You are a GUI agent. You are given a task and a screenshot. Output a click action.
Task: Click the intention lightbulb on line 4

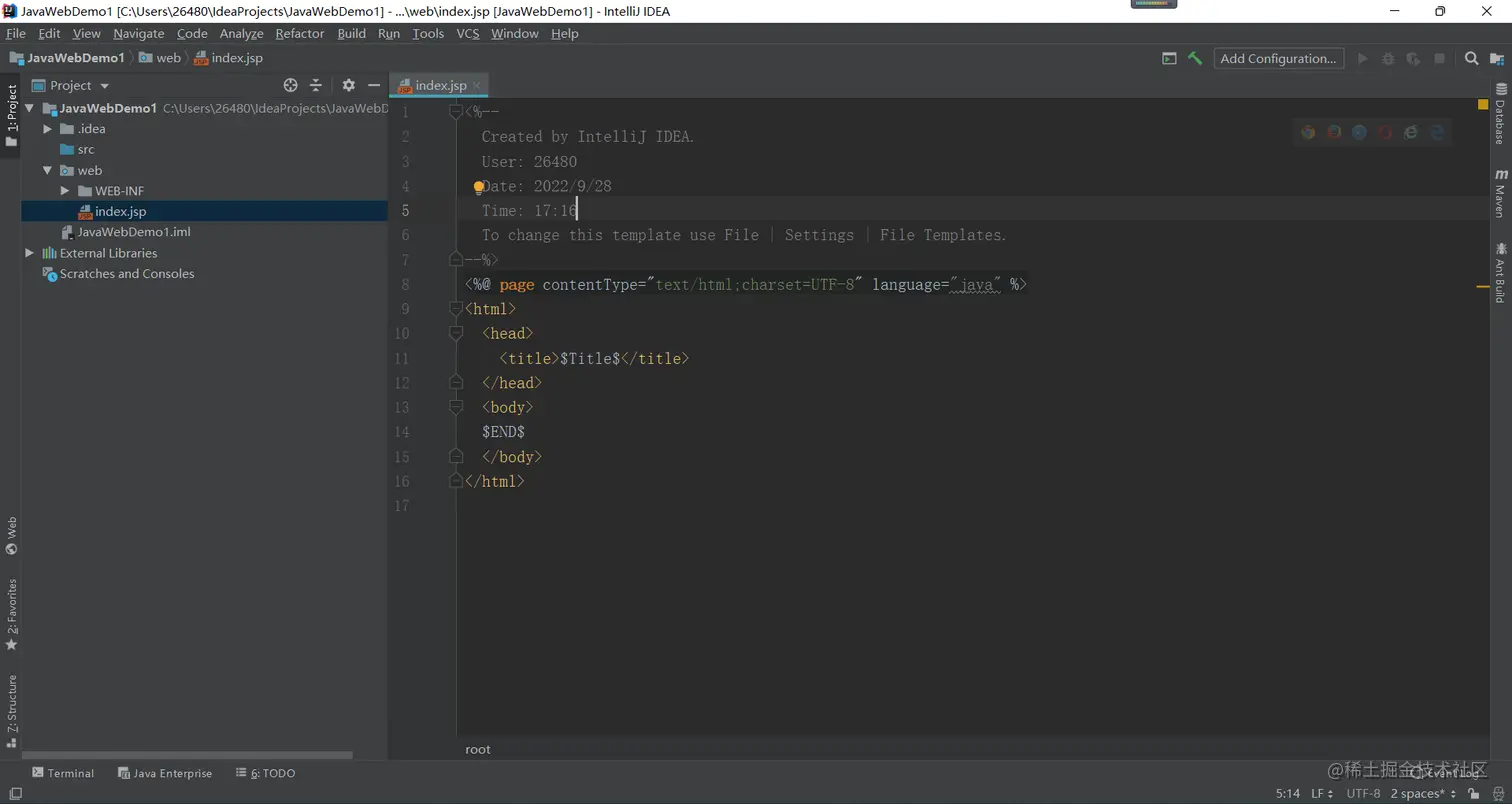pos(478,186)
